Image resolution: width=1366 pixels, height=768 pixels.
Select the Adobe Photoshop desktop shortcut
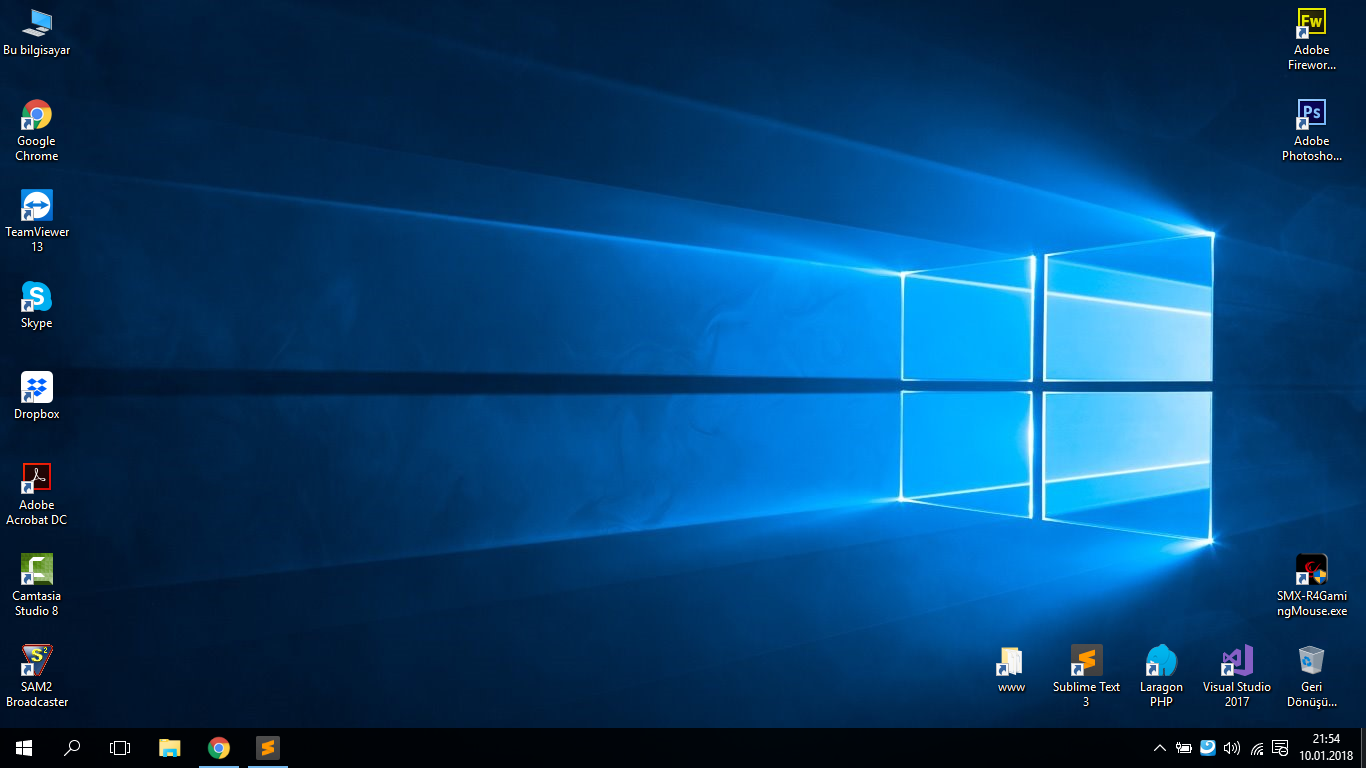[1311, 130]
